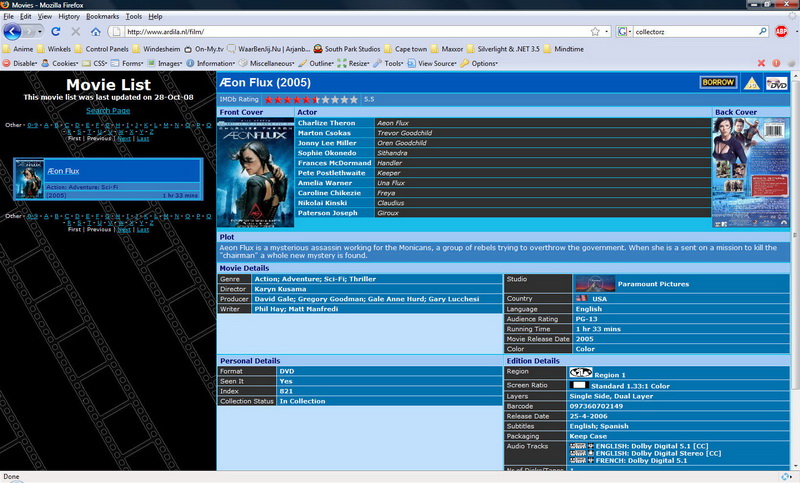Open the South Park Studios bookmark
This screenshot has height=483, width=800.
coord(347,49)
